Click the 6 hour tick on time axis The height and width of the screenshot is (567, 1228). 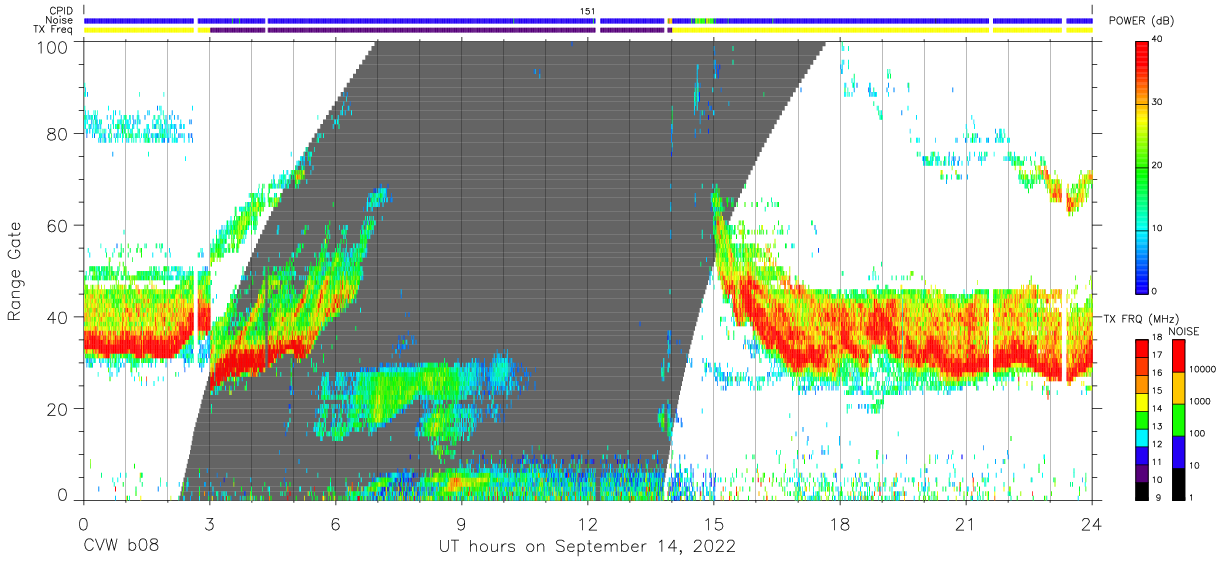click(x=335, y=523)
